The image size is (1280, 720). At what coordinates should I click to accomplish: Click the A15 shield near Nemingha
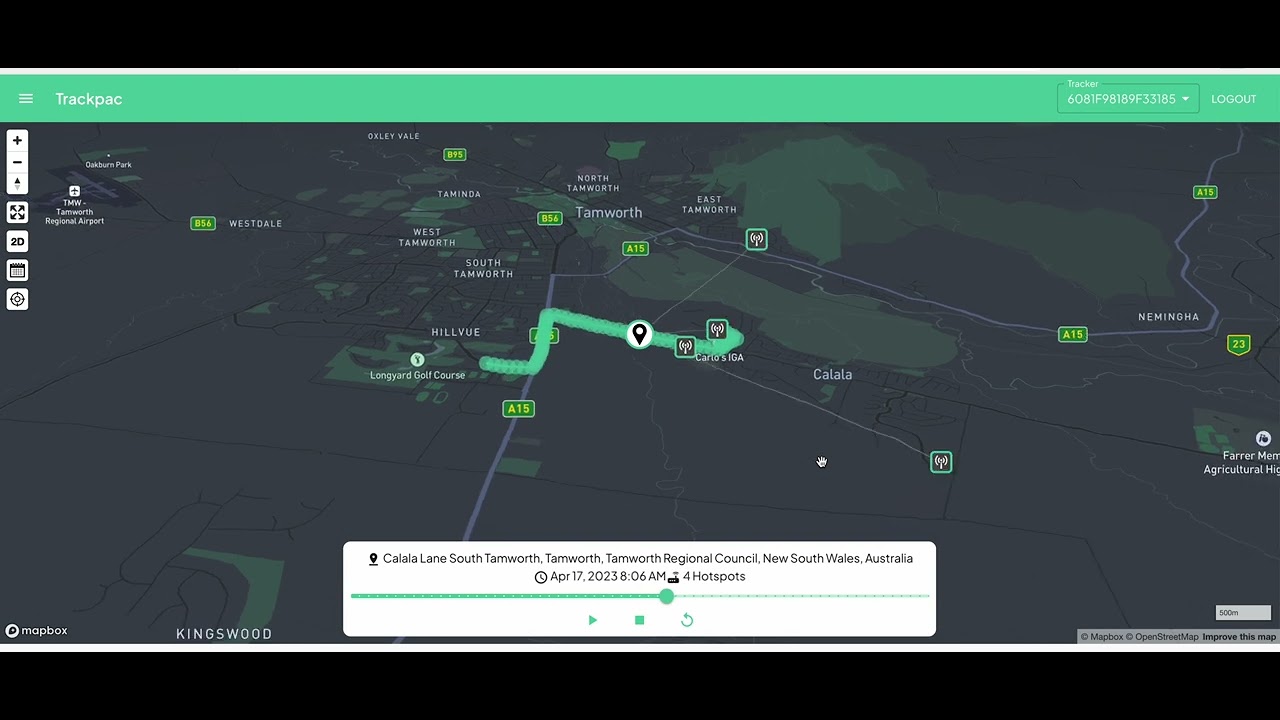[x=1073, y=334]
